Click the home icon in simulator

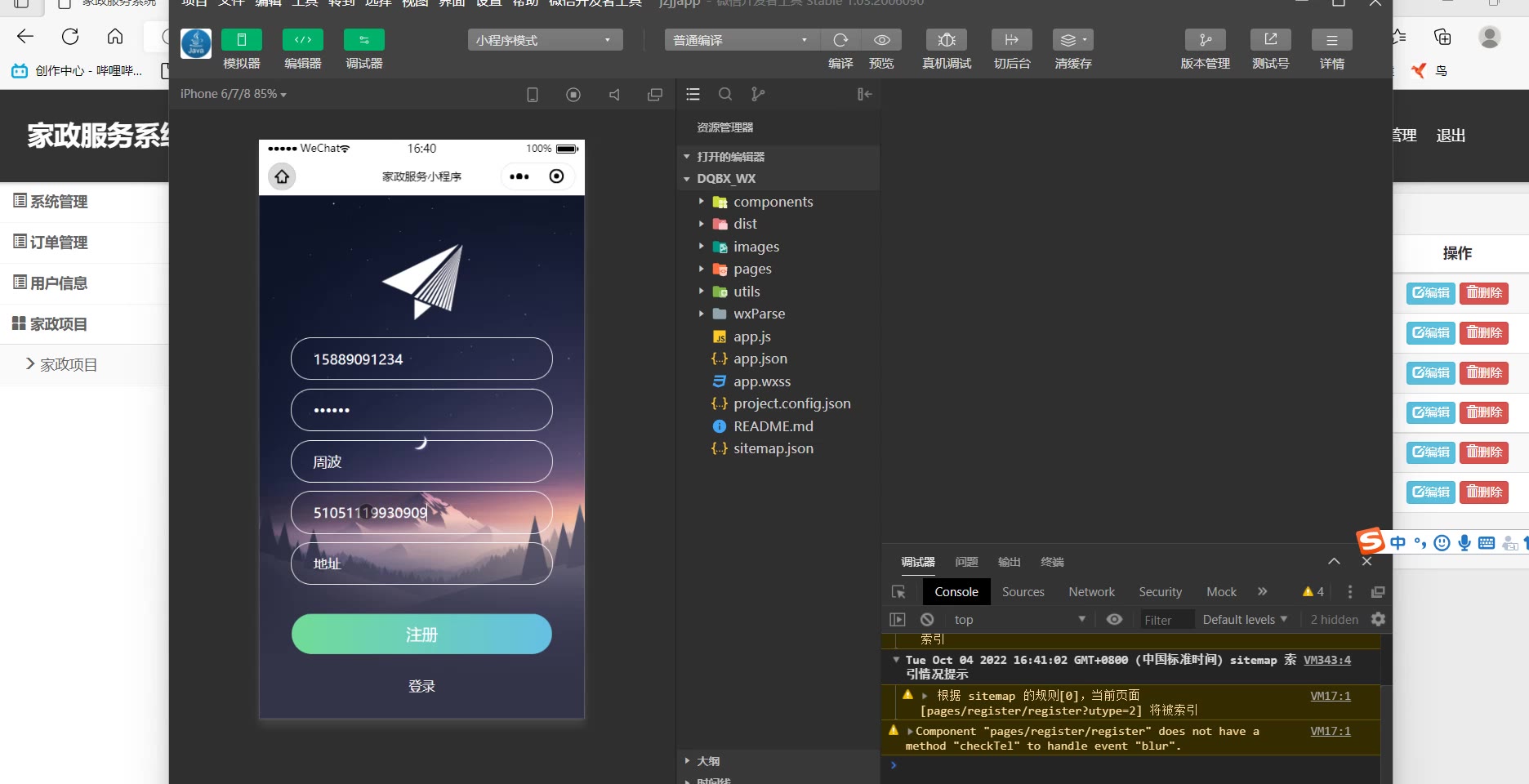(x=282, y=176)
